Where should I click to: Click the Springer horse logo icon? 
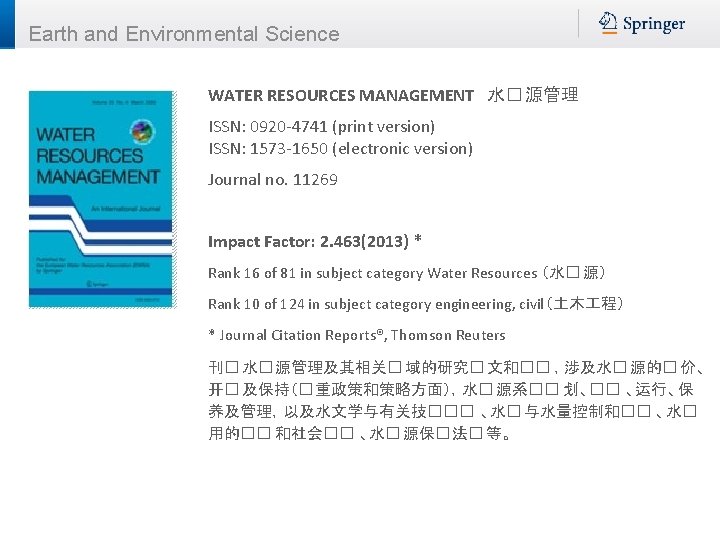pyautogui.click(x=608, y=22)
